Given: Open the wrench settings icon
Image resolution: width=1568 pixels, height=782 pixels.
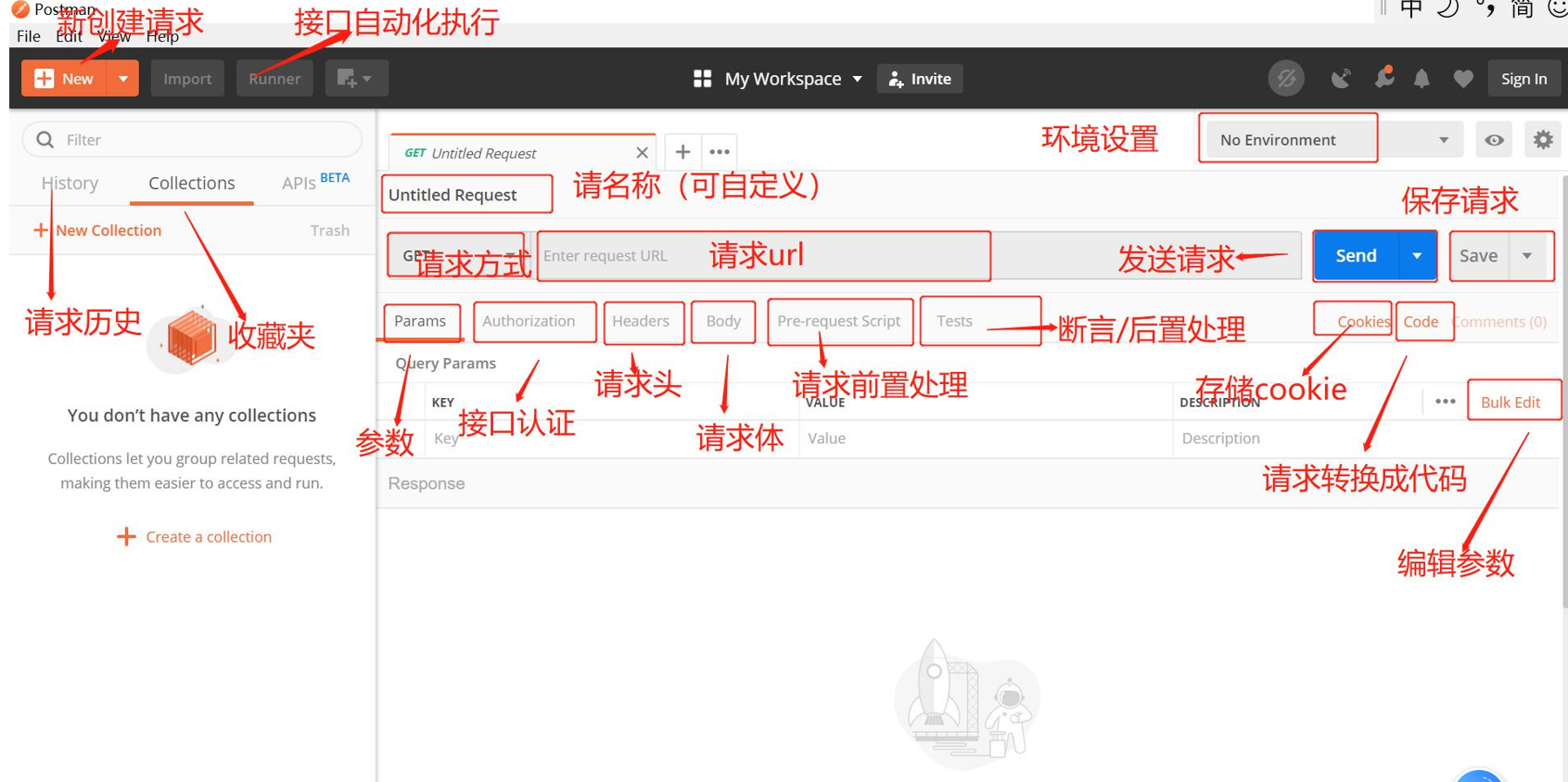Looking at the screenshot, I should tap(1383, 79).
